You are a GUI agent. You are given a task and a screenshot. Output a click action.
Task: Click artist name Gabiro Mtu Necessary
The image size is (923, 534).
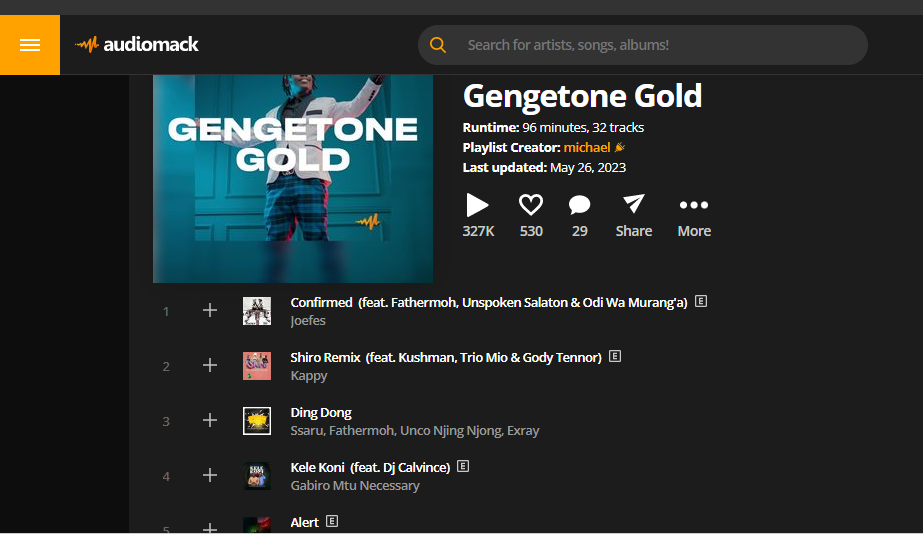[355, 486]
